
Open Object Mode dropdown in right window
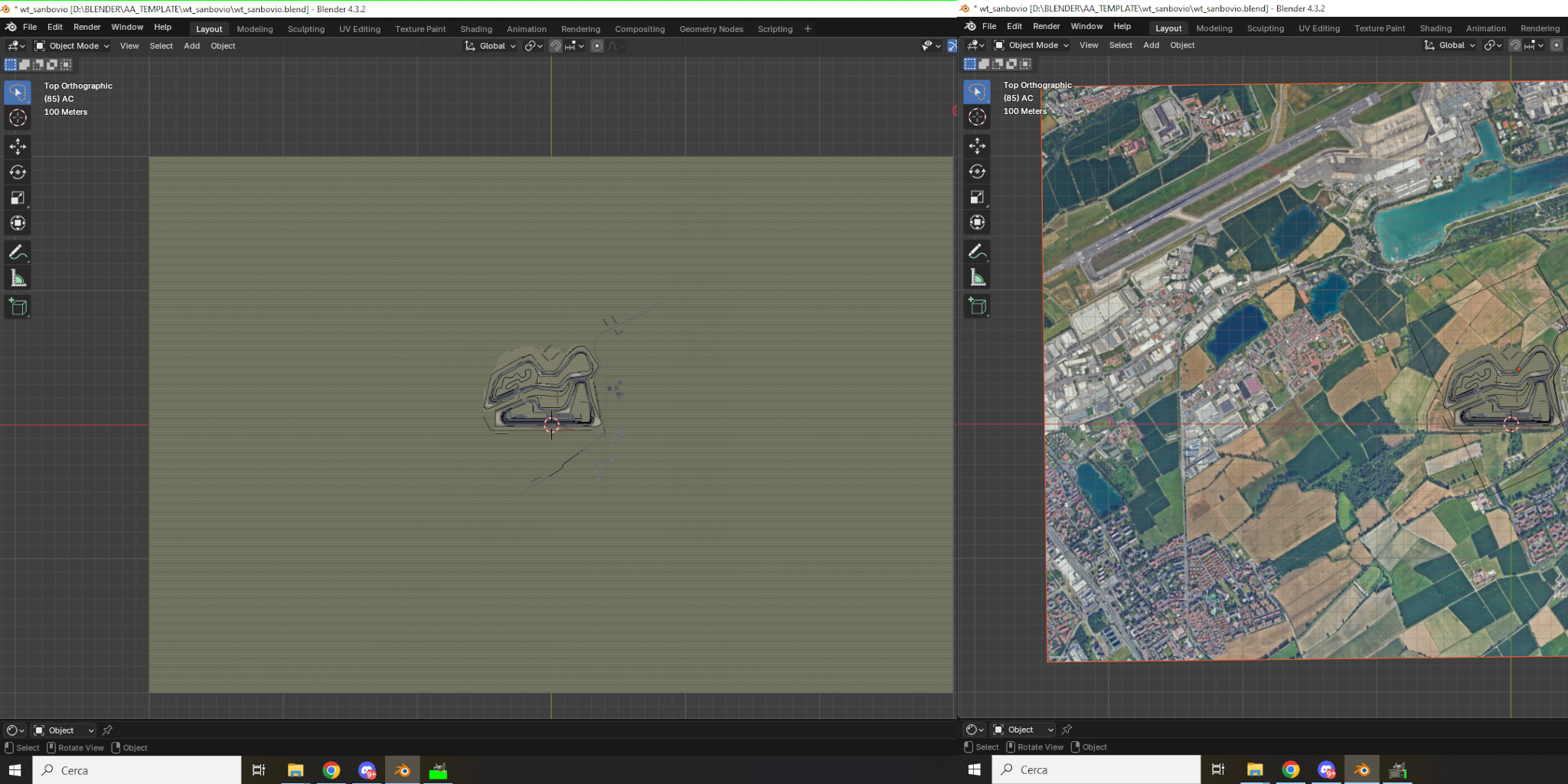coord(1031,45)
